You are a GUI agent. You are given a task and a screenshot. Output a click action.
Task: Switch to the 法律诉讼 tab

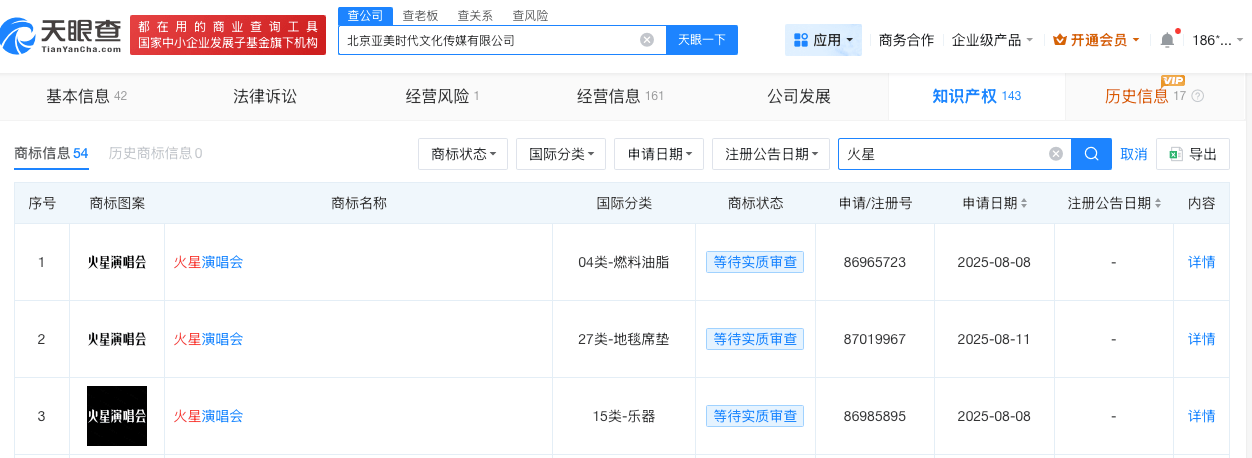pyautogui.click(x=265, y=97)
